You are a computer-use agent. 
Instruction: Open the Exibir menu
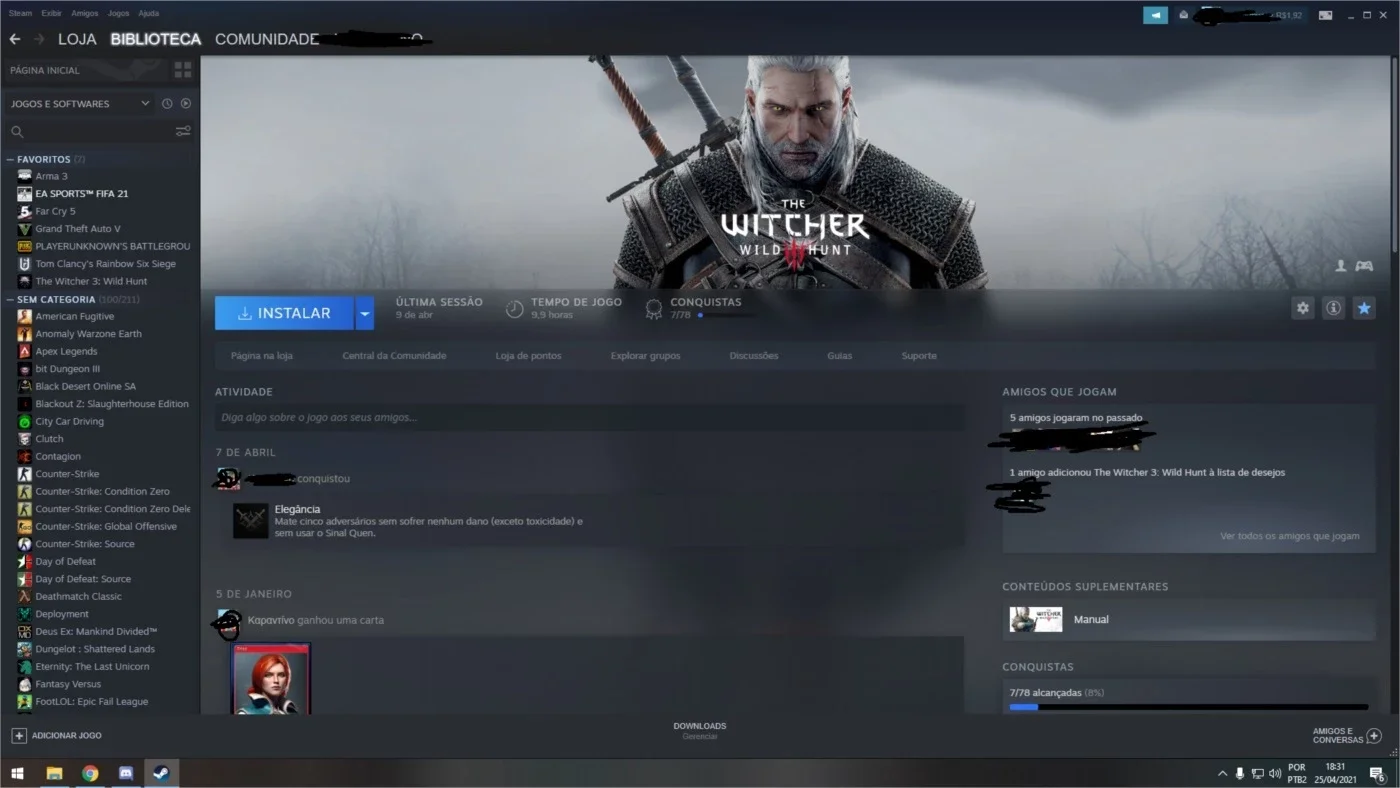51,14
